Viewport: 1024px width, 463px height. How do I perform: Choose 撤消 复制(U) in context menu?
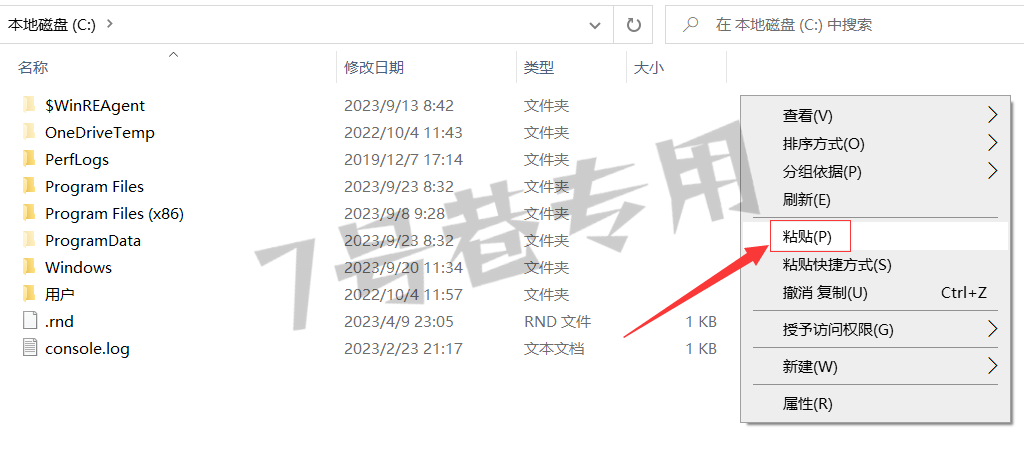875,293
